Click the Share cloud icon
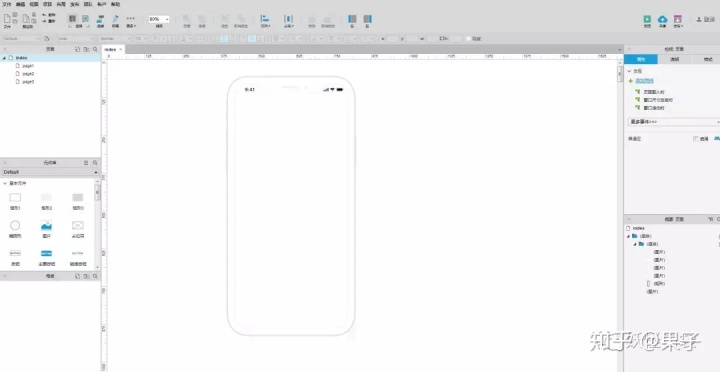This screenshot has width=720, height=372. (662, 19)
